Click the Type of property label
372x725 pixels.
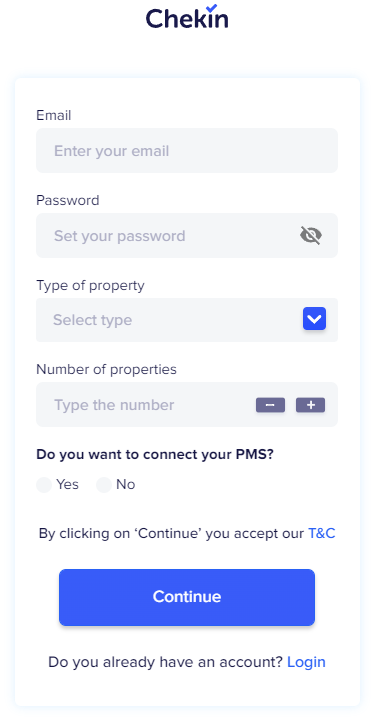tap(90, 286)
